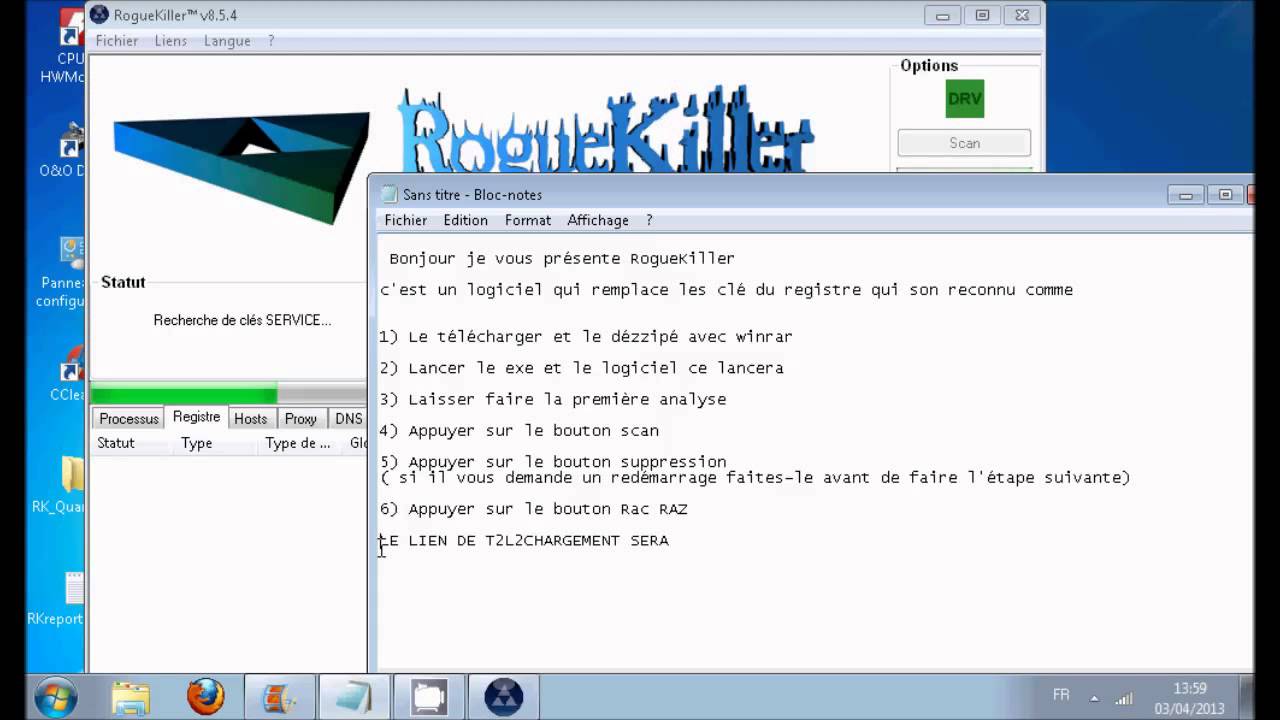This screenshot has height=720, width=1280.
Task: Minimize the Bloc-notes window
Action: pos(1186,195)
